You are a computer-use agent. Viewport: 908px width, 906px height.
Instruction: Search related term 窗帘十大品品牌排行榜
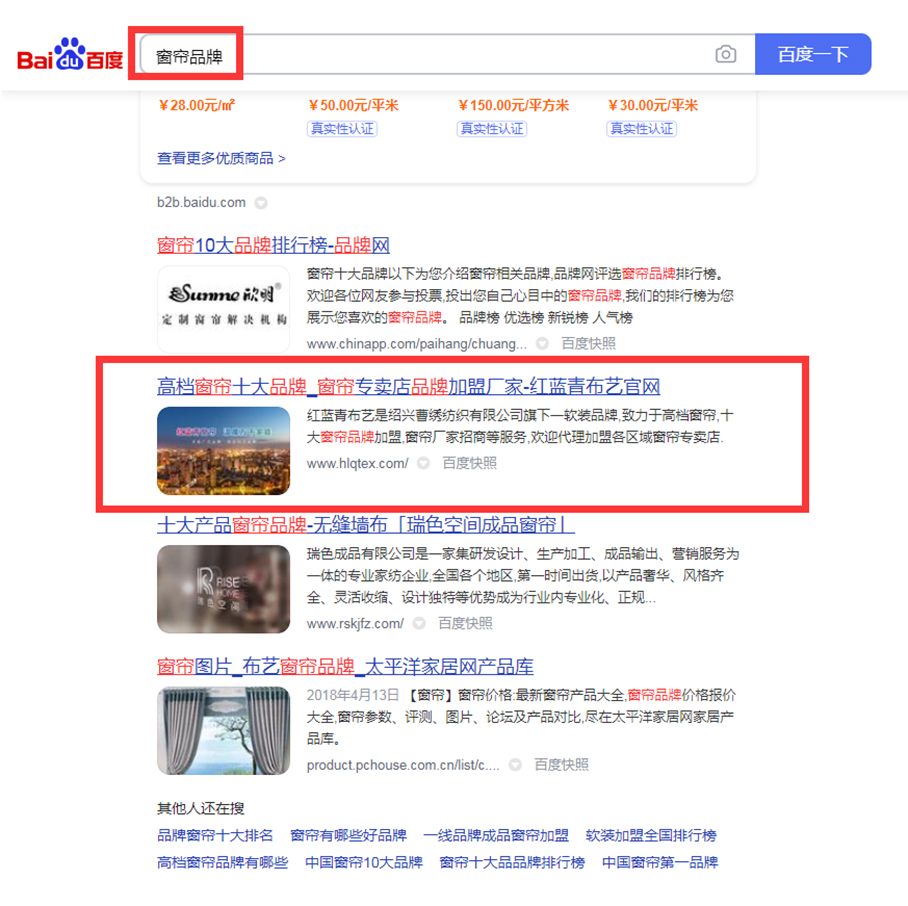coord(512,863)
